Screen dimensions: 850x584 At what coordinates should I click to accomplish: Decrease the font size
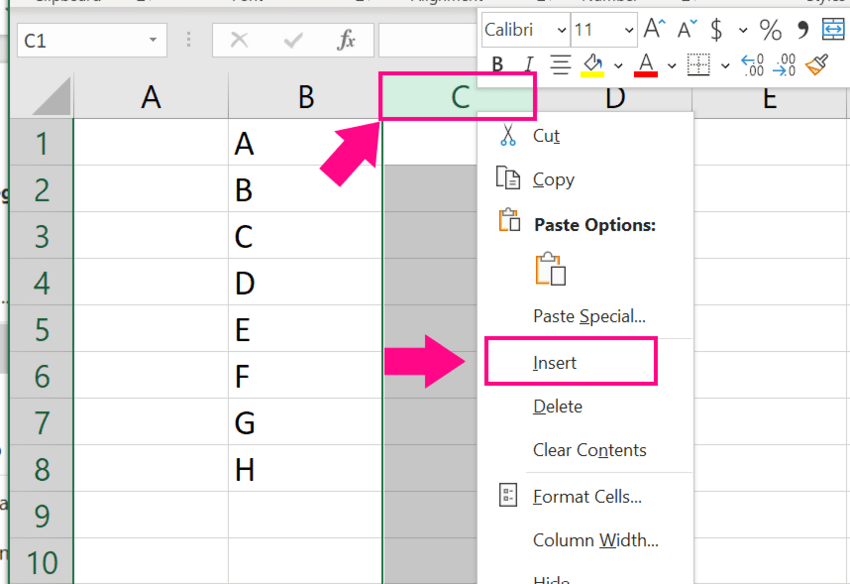pos(684,29)
